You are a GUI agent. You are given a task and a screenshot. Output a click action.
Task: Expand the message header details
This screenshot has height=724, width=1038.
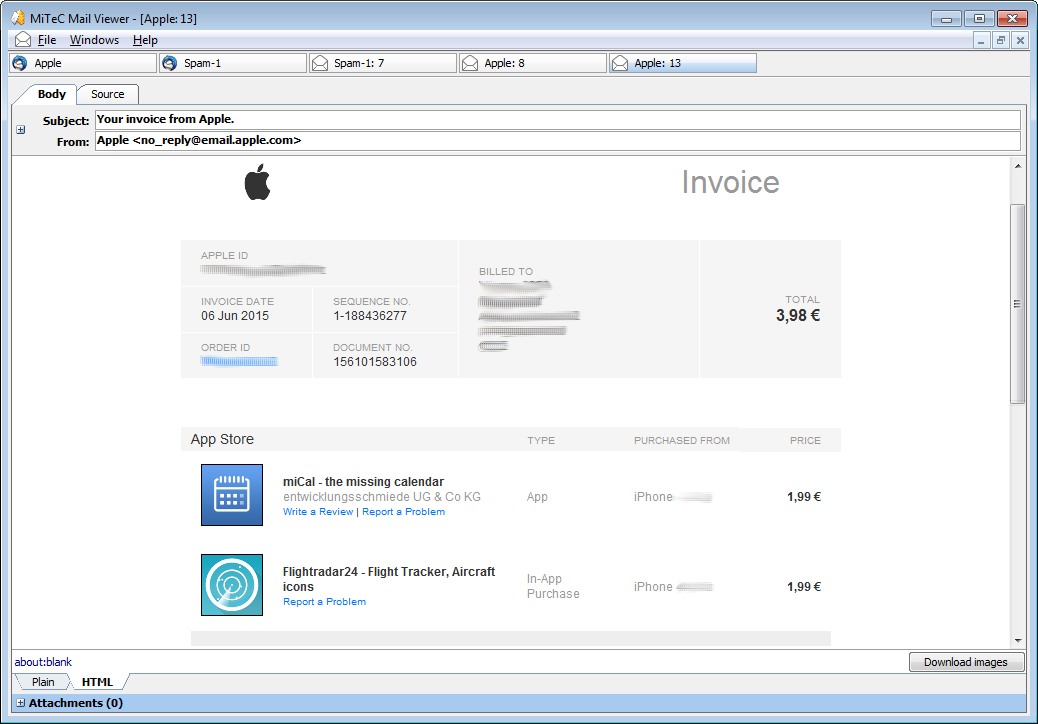tap(21, 130)
